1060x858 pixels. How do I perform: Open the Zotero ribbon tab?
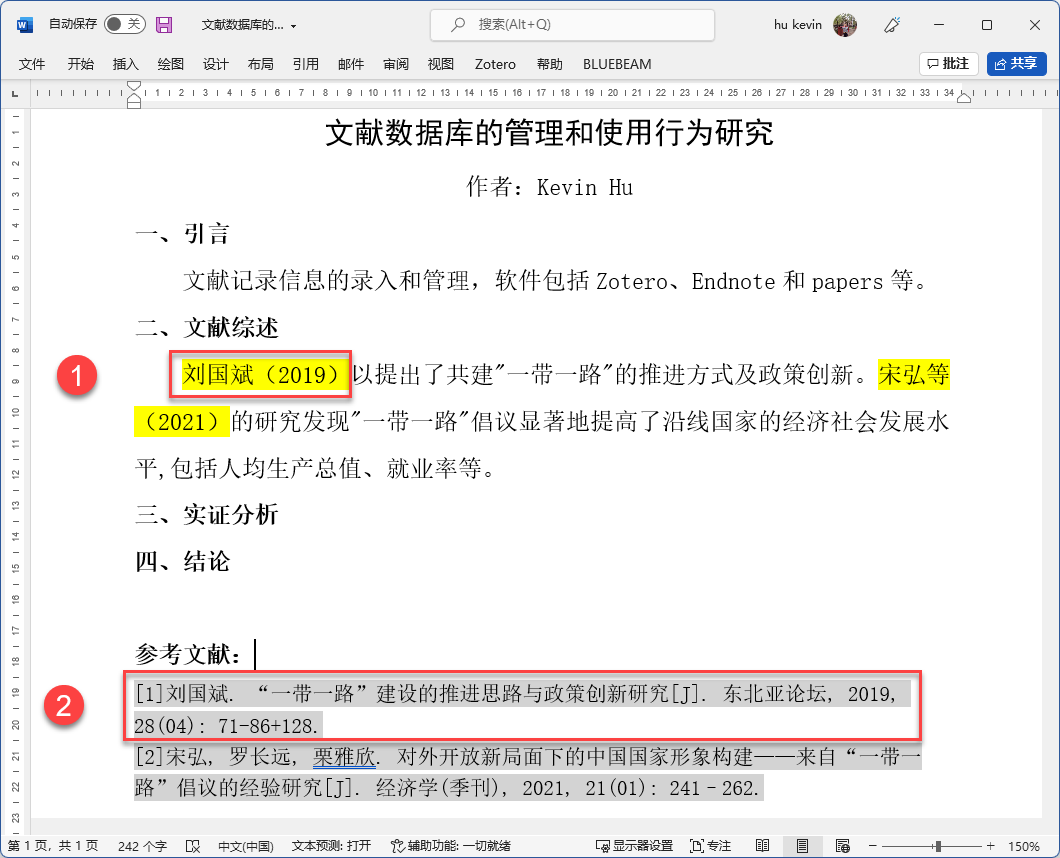click(495, 64)
